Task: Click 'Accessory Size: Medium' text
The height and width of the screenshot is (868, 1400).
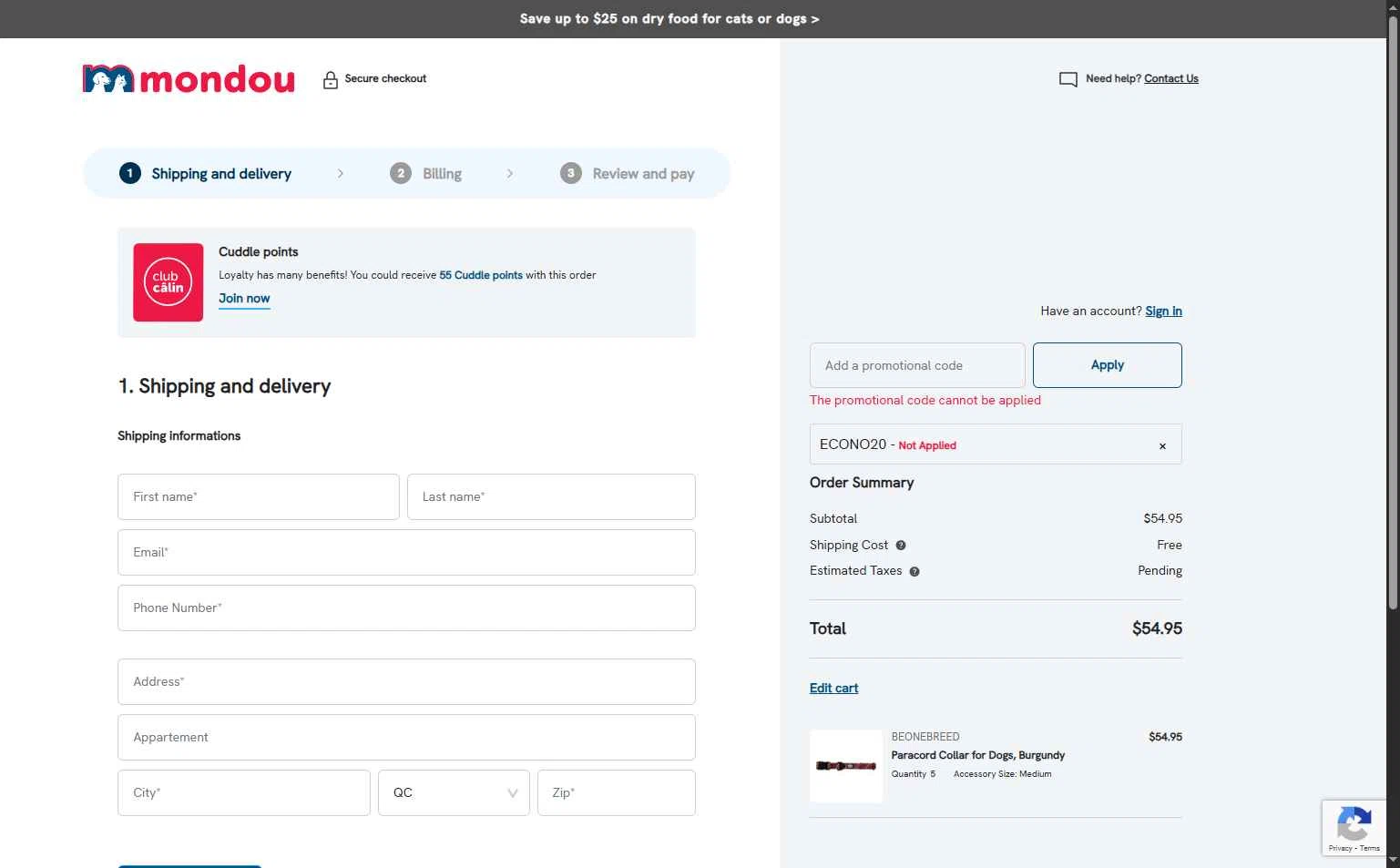Action: click(x=1002, y=774)
